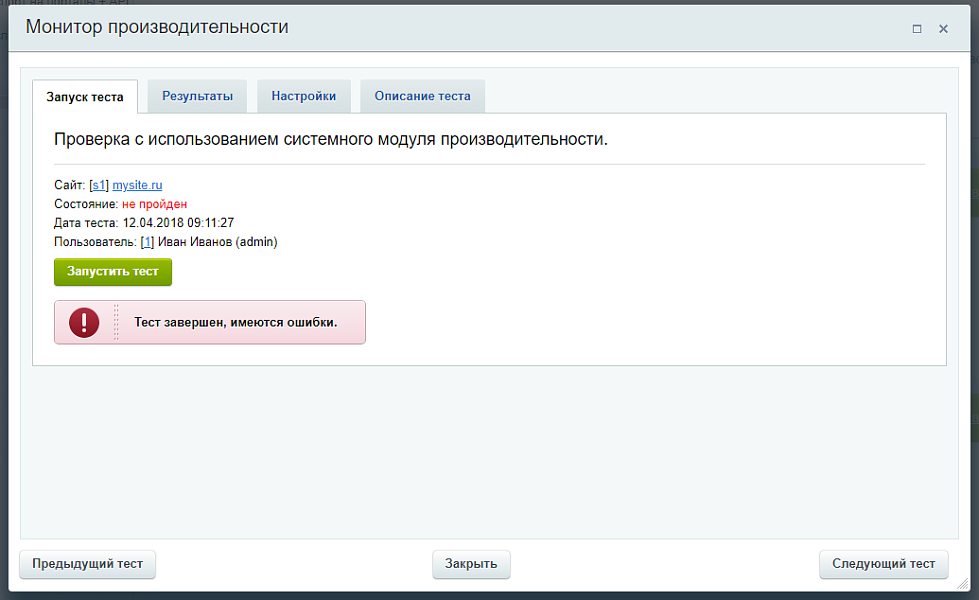Screen dimensions: 979x600
Task: Maximize the performance monitor dialog
Action: coord(917,29)
